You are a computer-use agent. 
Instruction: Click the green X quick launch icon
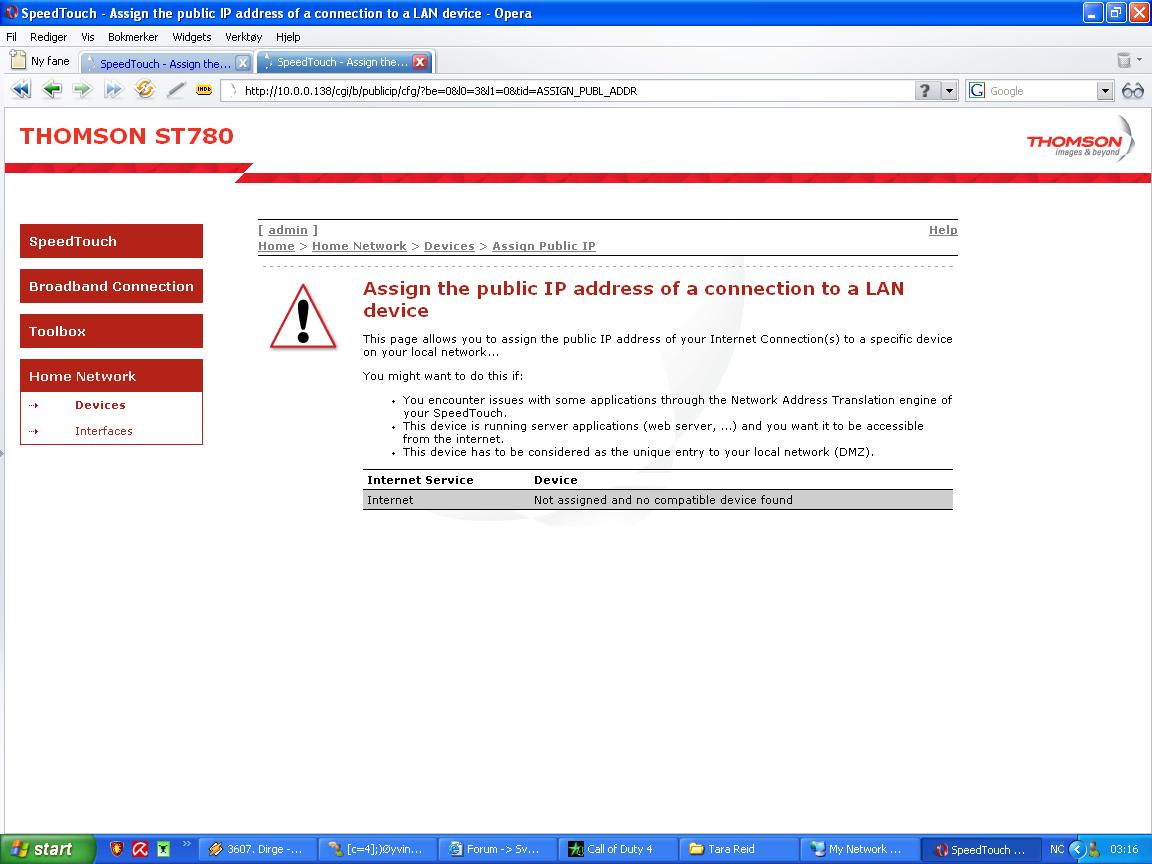(x=163, y=849)
